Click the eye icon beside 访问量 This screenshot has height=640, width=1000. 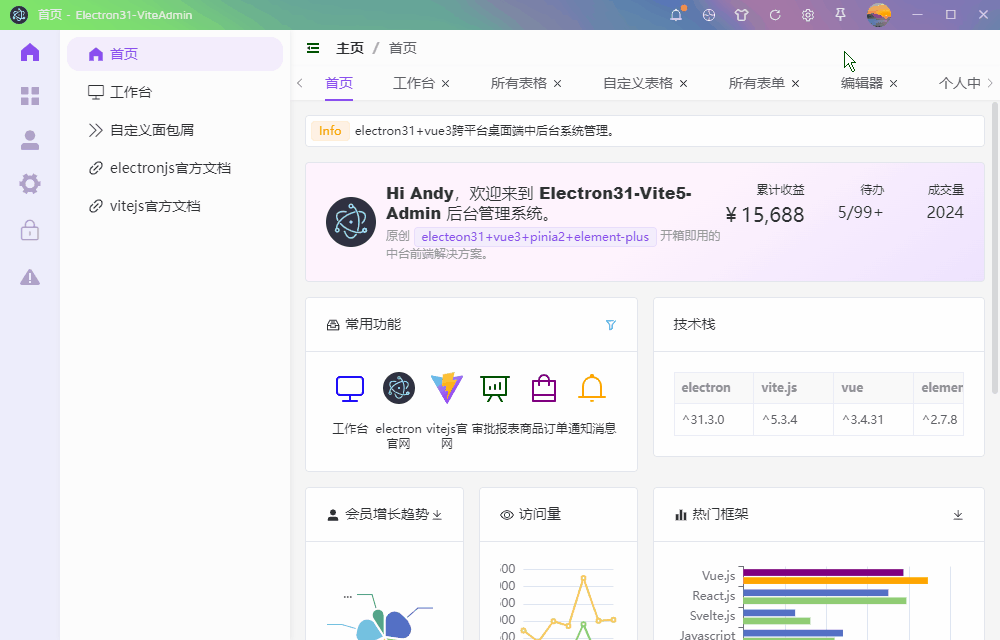click(x=506, y=515)
